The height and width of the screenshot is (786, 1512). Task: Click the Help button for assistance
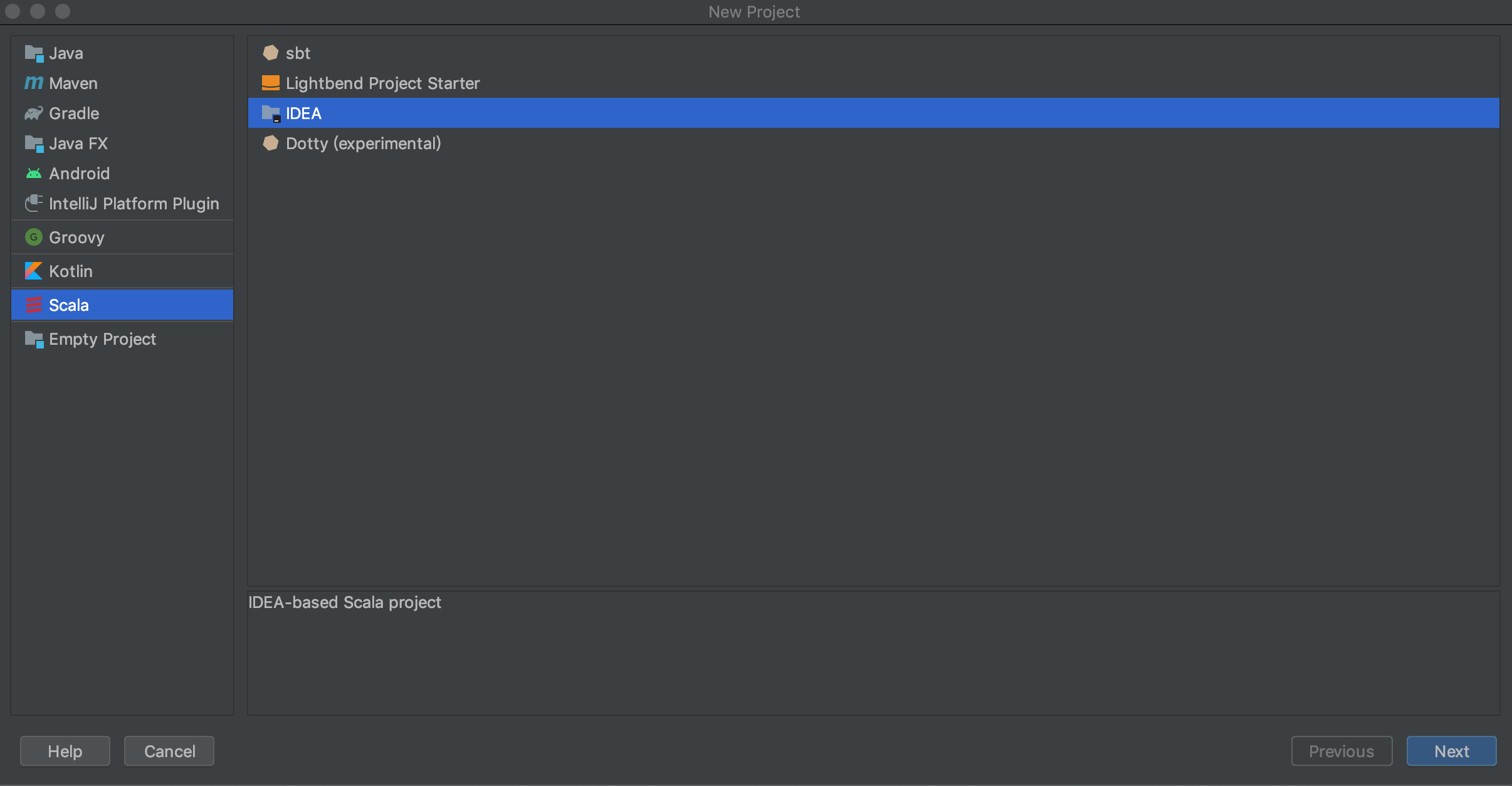[x=66, y=751]
